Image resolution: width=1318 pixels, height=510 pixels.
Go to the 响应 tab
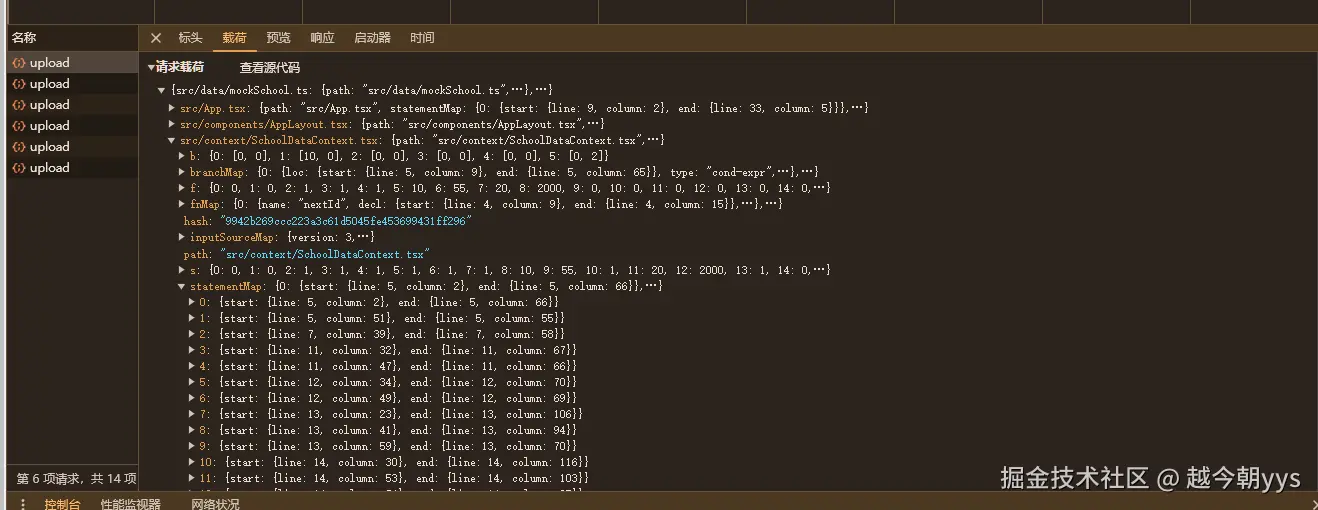coord(322,38)
